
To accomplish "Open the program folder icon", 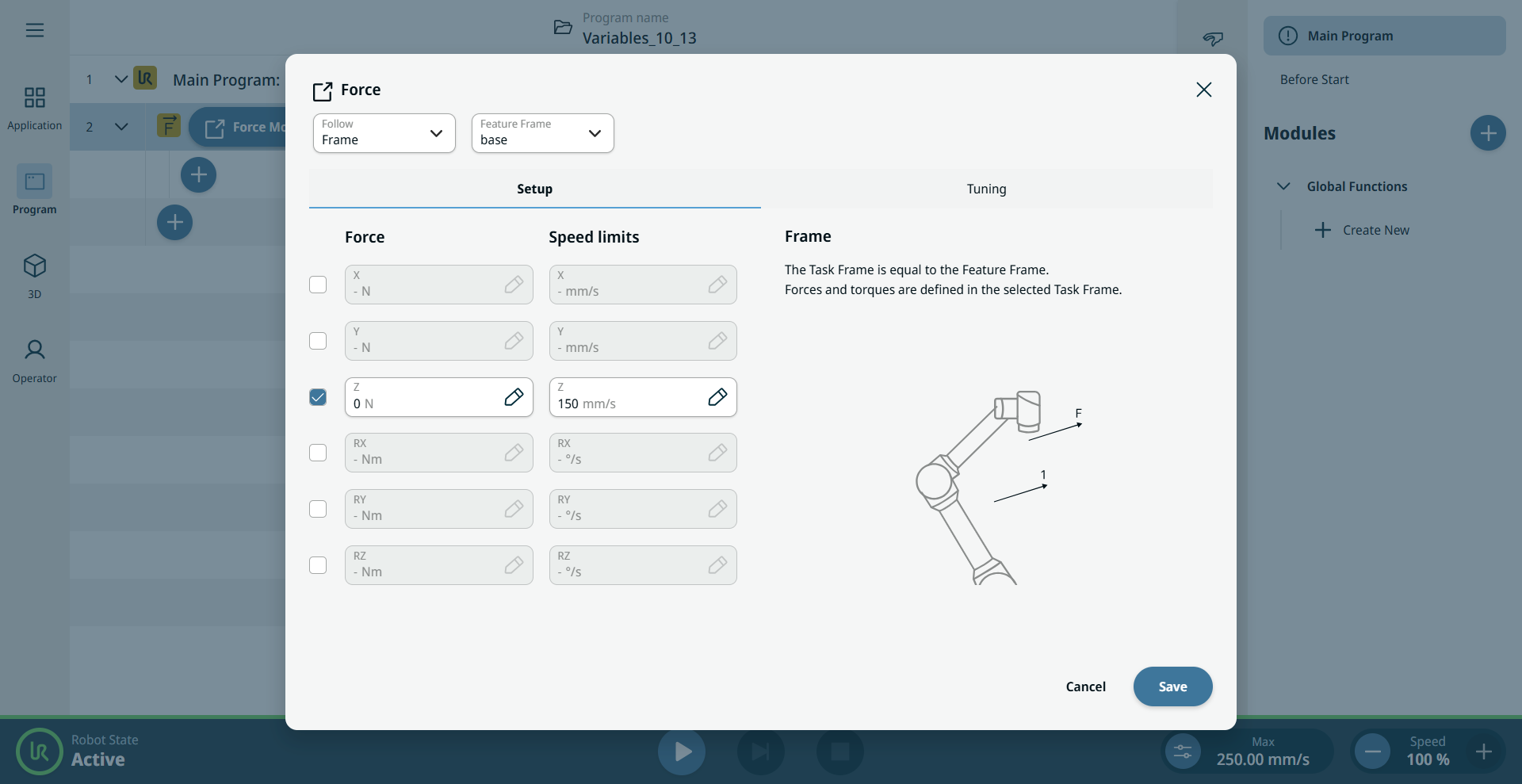I will coord(563,28).
